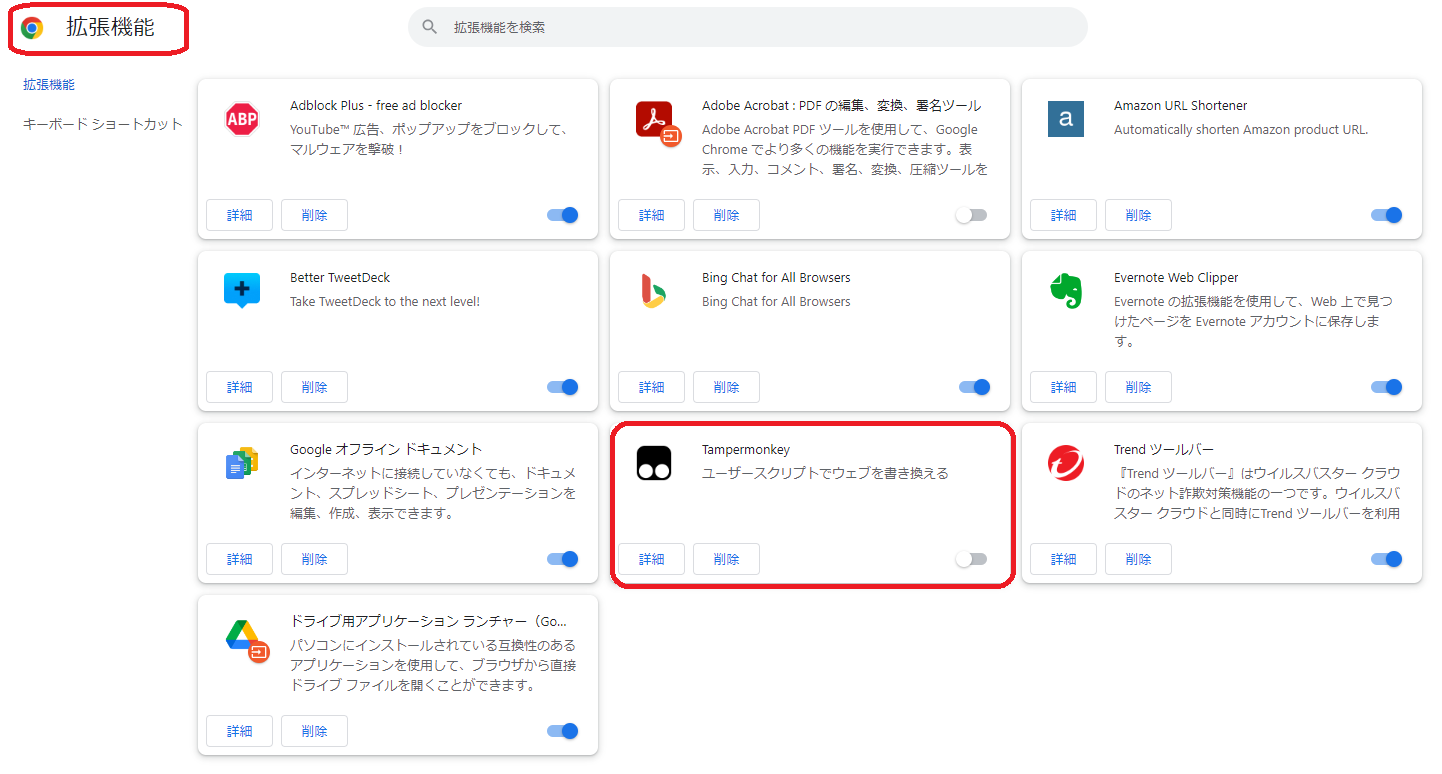This screenshot has height=774, width=1442.
Task: Click the Google オフライン ドキュメント icon
Action: coord(241,462)
